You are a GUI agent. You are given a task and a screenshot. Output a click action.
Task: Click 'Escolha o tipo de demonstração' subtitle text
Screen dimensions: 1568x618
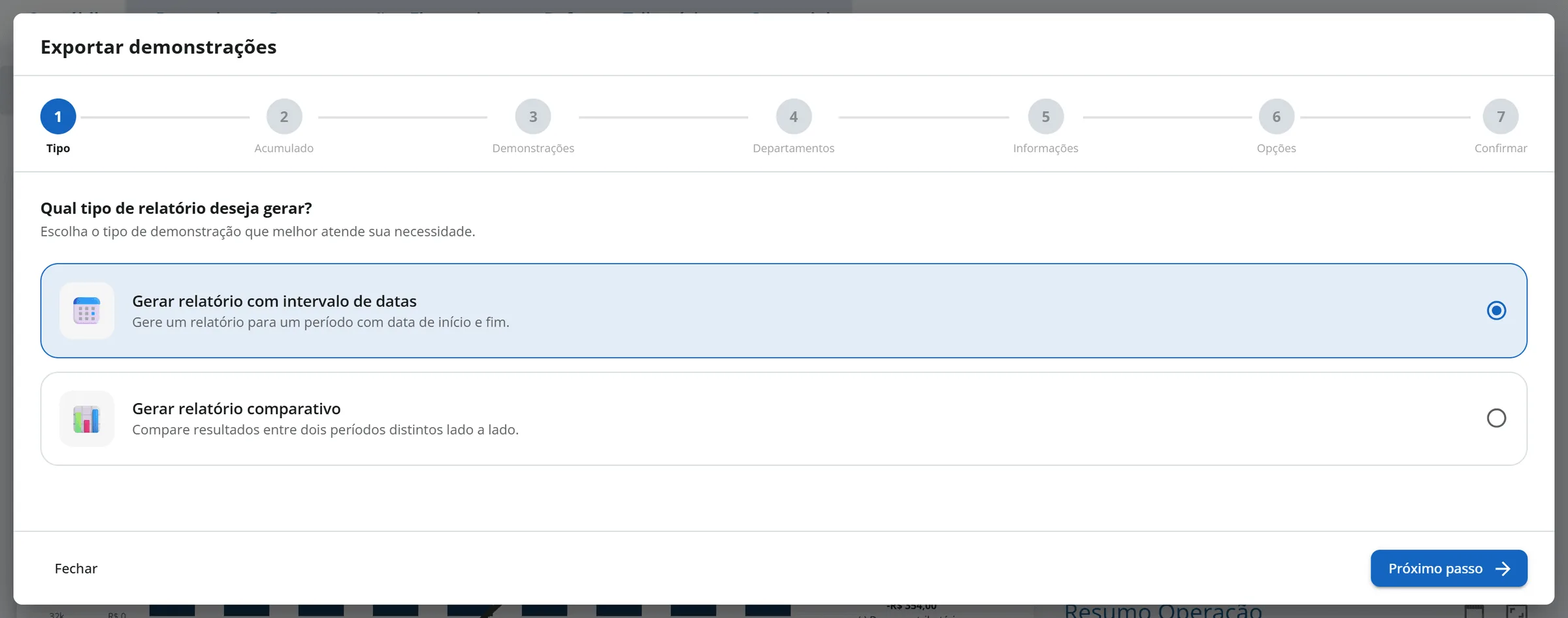click(258, 232)
